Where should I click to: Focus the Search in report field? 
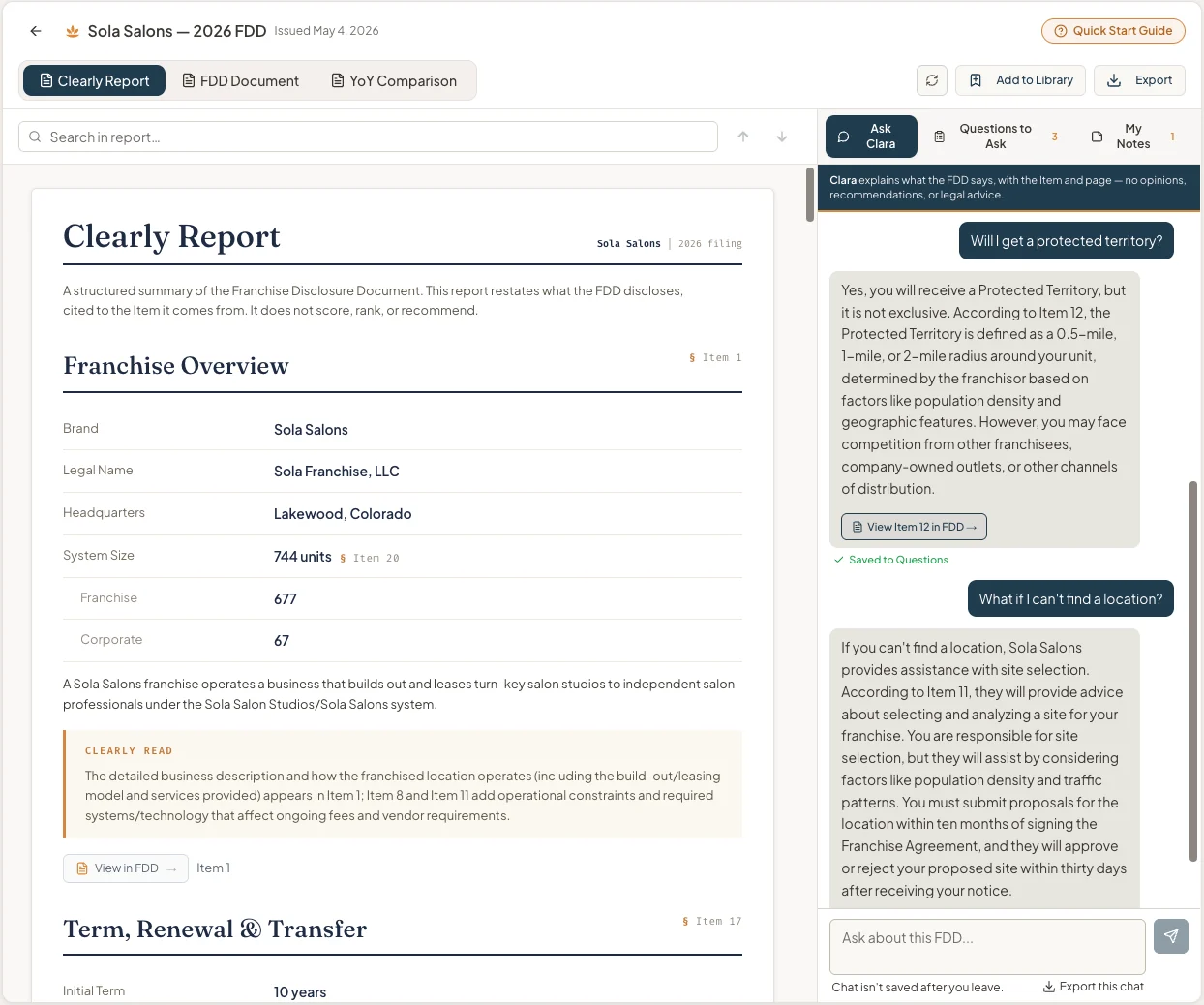pyautogui.click(x=368, y=137)
